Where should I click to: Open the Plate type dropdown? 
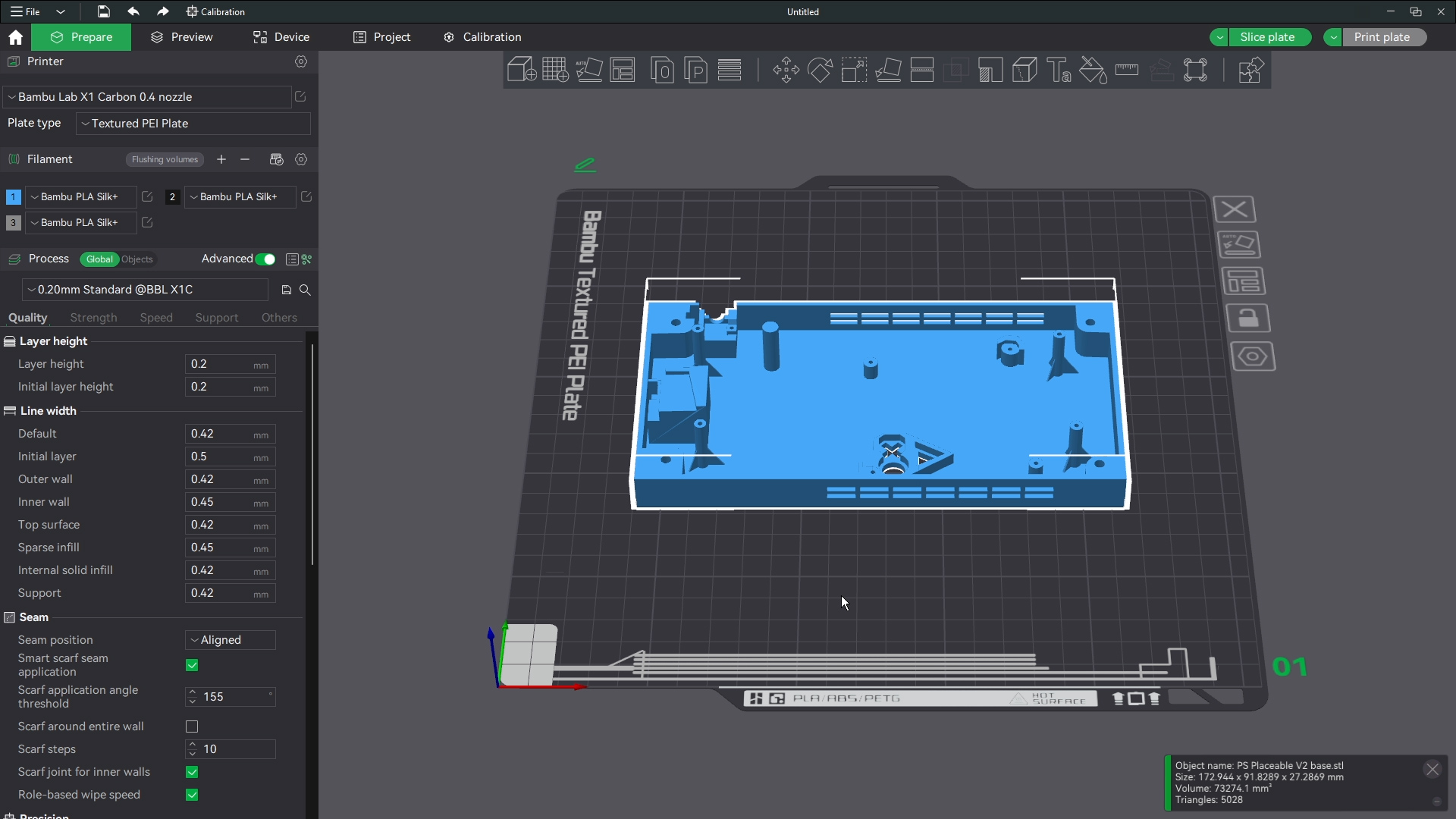[193, 124]
